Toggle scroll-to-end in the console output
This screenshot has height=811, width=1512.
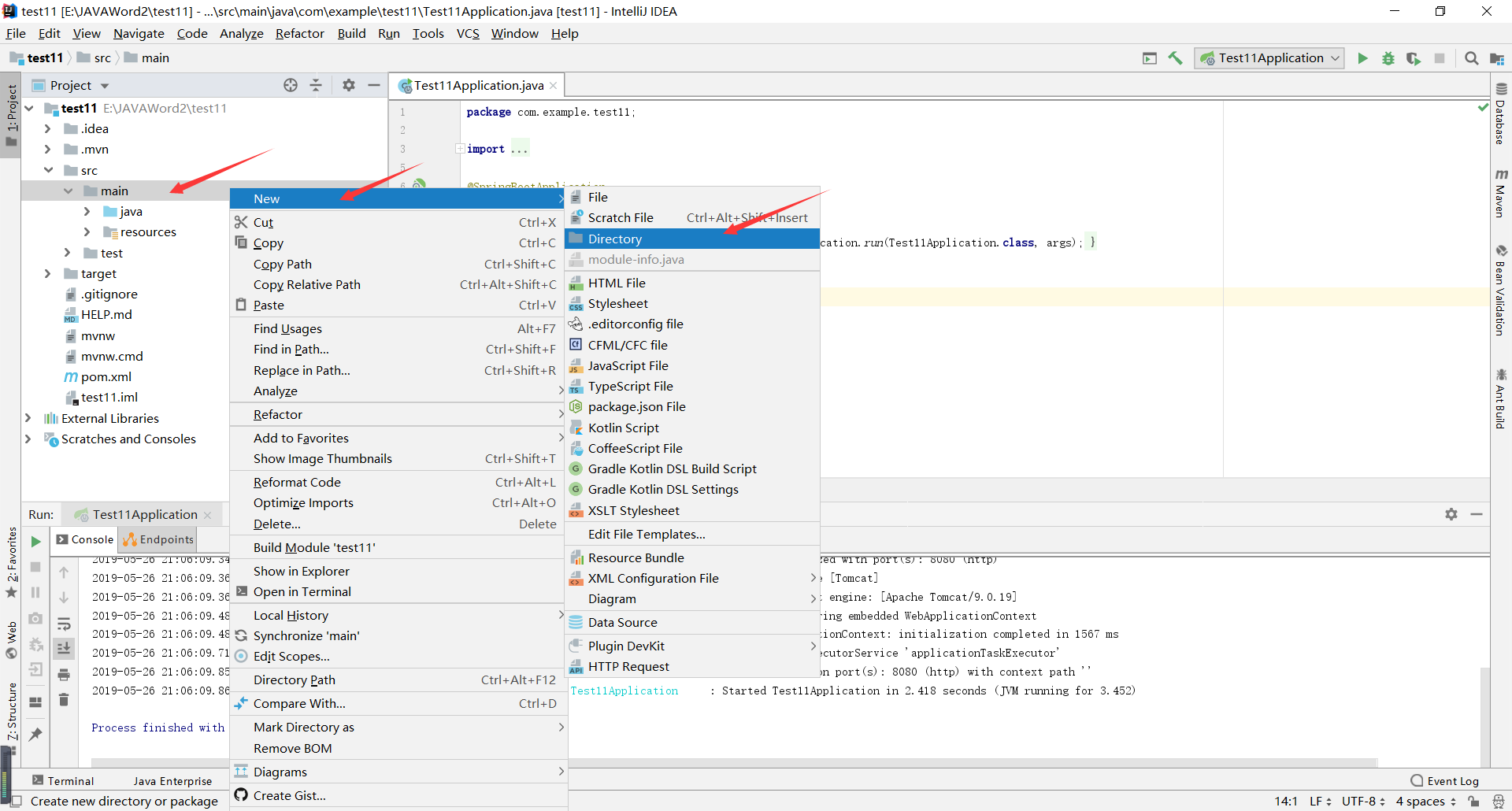pos(64,648)
